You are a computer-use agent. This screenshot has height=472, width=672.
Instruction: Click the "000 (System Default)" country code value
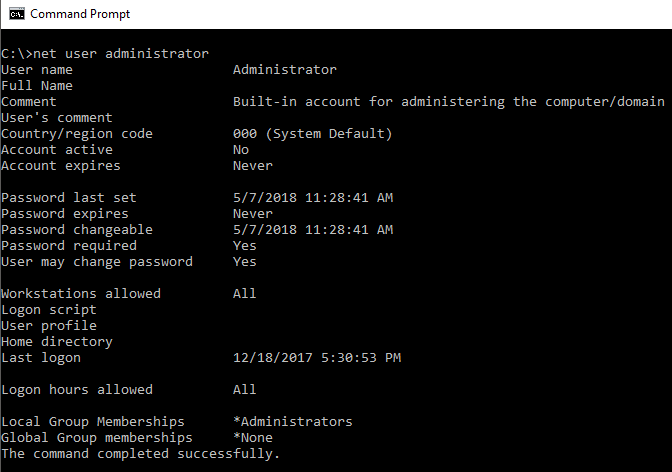312,134
